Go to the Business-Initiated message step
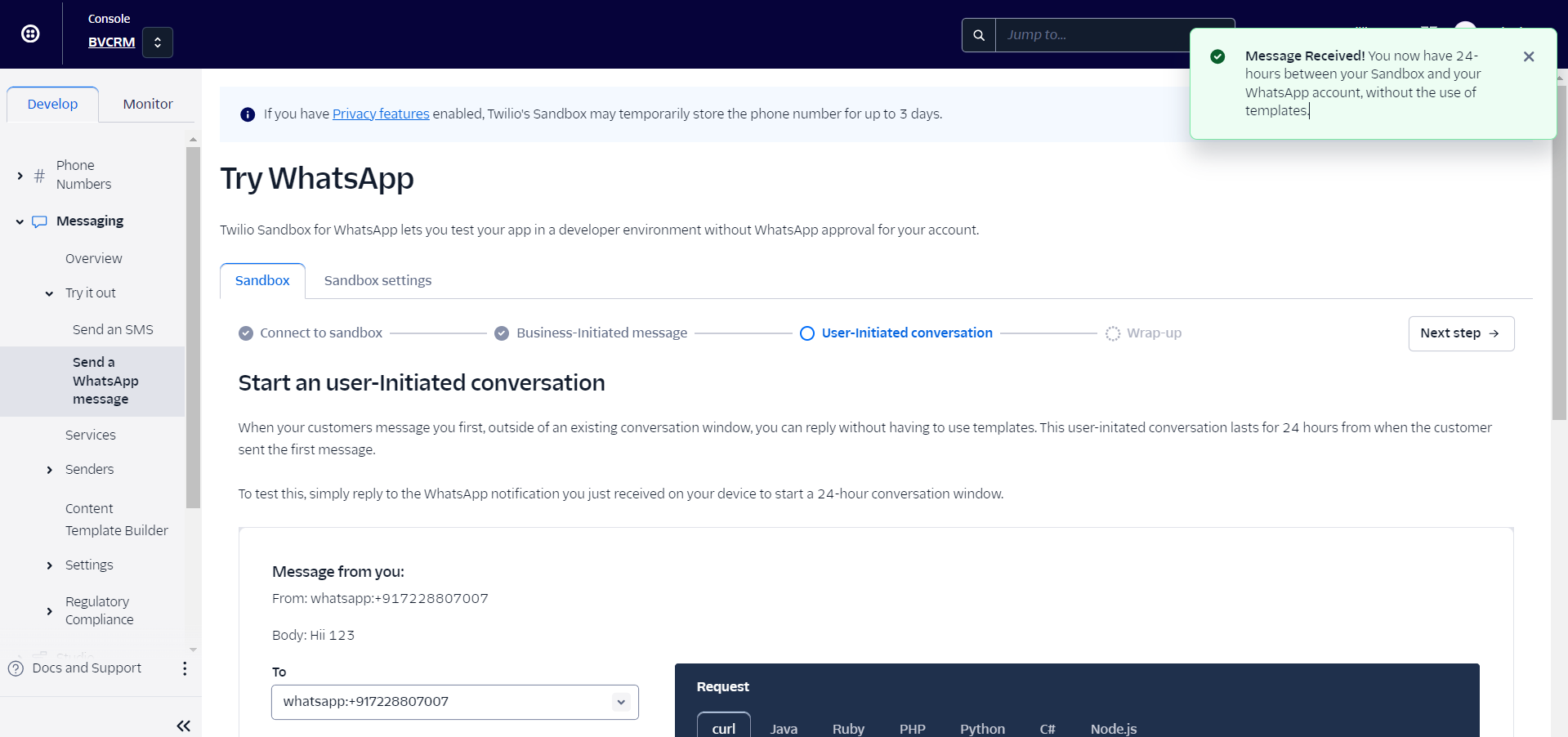 point(592,333)
